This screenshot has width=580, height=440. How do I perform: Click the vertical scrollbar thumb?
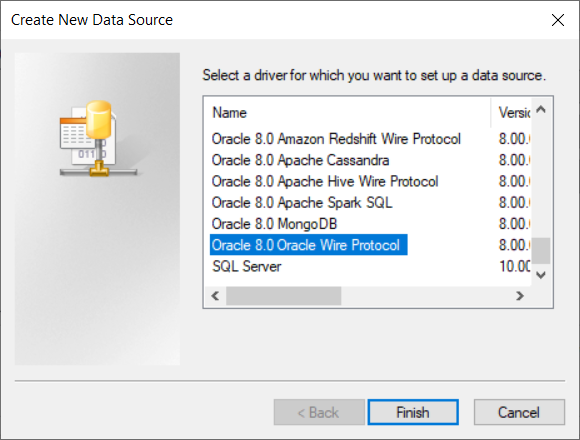pos(541,251)
